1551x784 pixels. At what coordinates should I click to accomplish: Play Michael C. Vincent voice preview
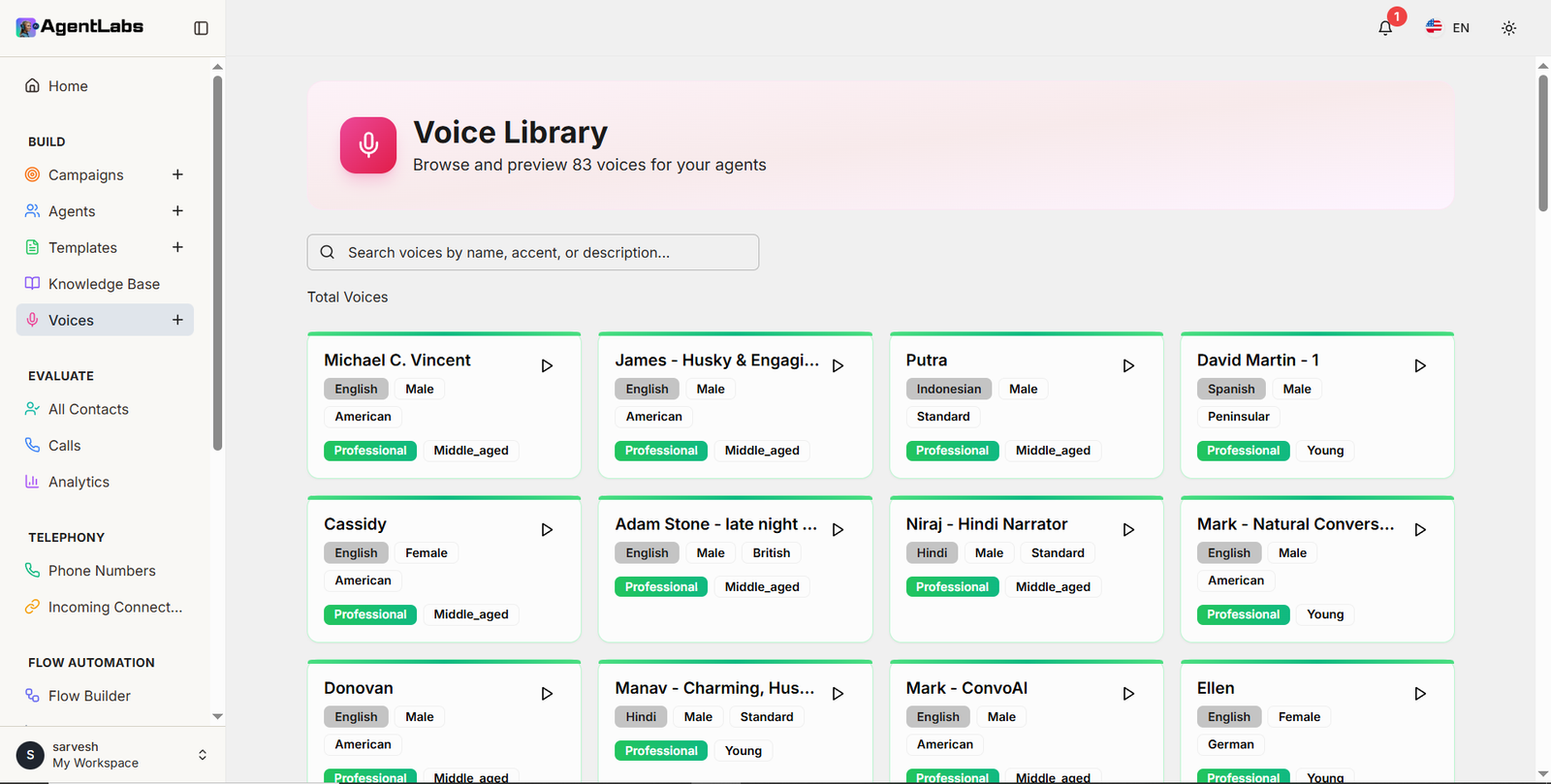(547, 366)
